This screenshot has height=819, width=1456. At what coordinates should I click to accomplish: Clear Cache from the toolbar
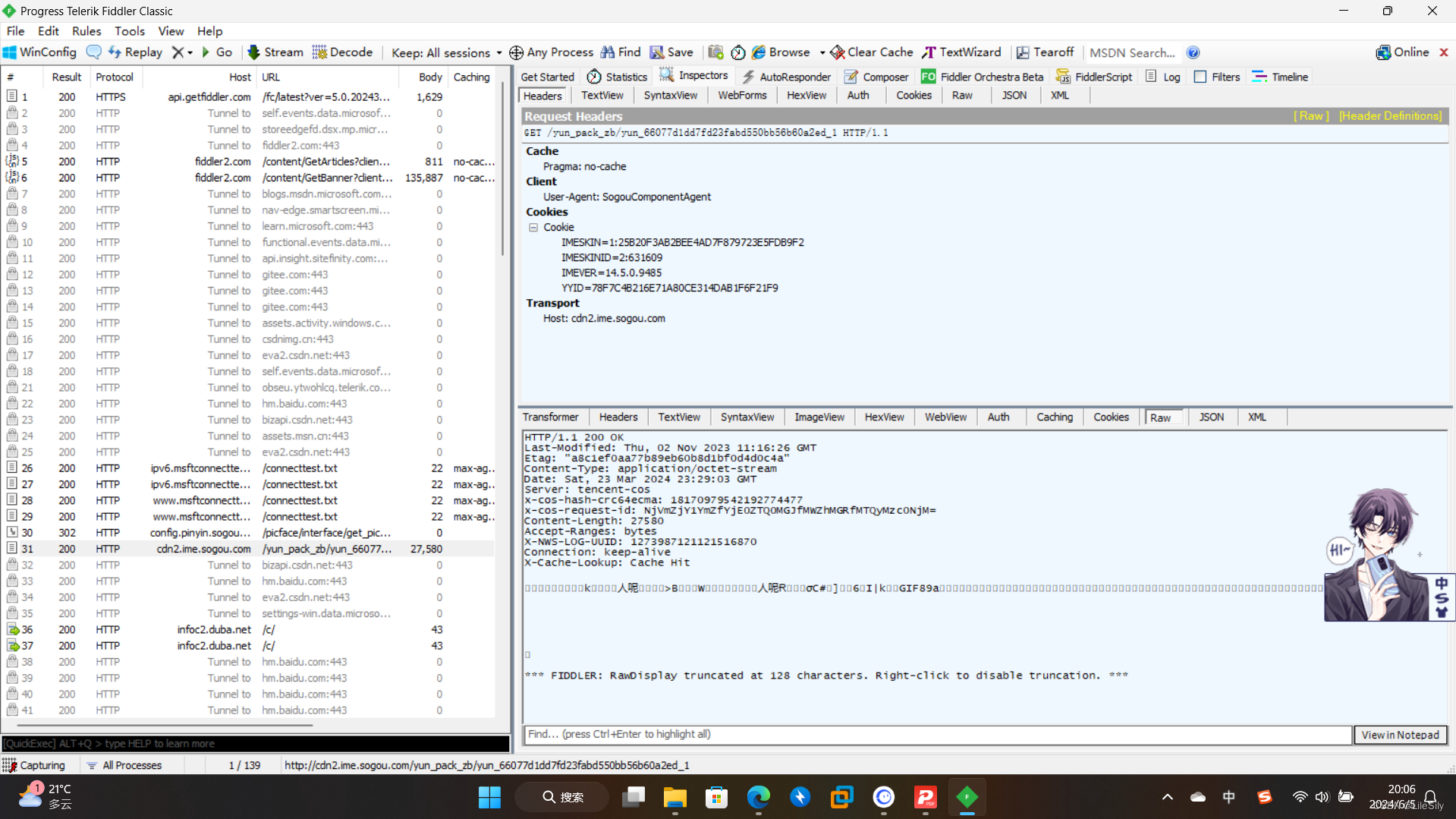pos(872,52)
